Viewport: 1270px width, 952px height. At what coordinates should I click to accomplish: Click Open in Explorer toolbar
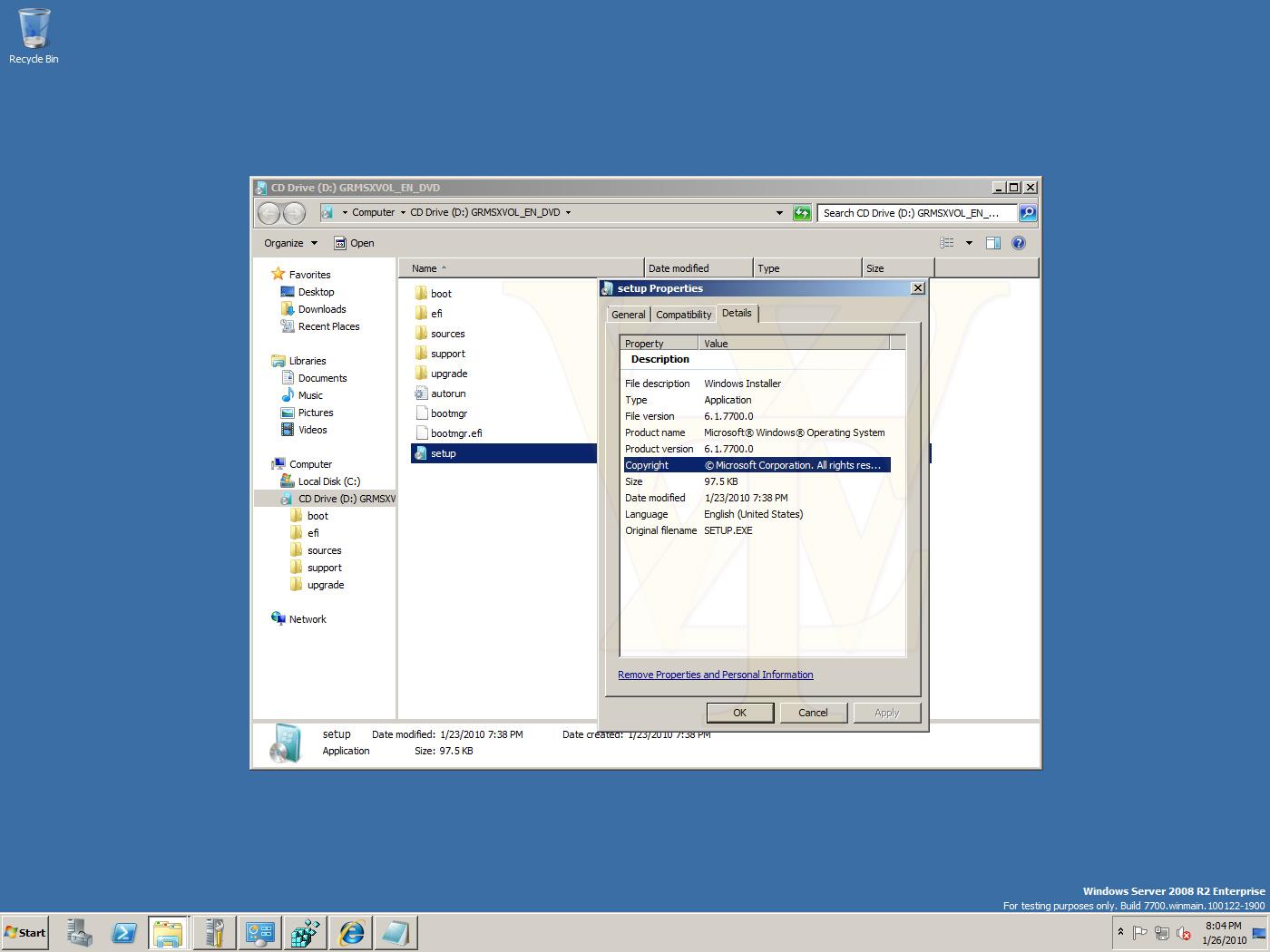pyautogui.click(x=354, y=243)
